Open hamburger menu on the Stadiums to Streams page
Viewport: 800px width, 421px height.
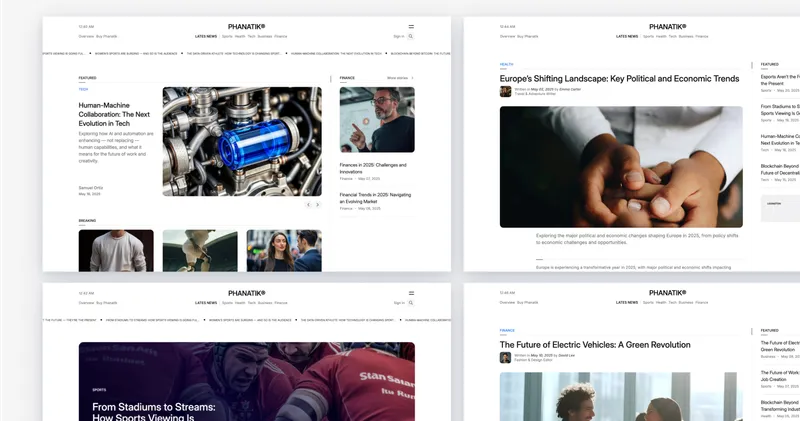point(410,292)
